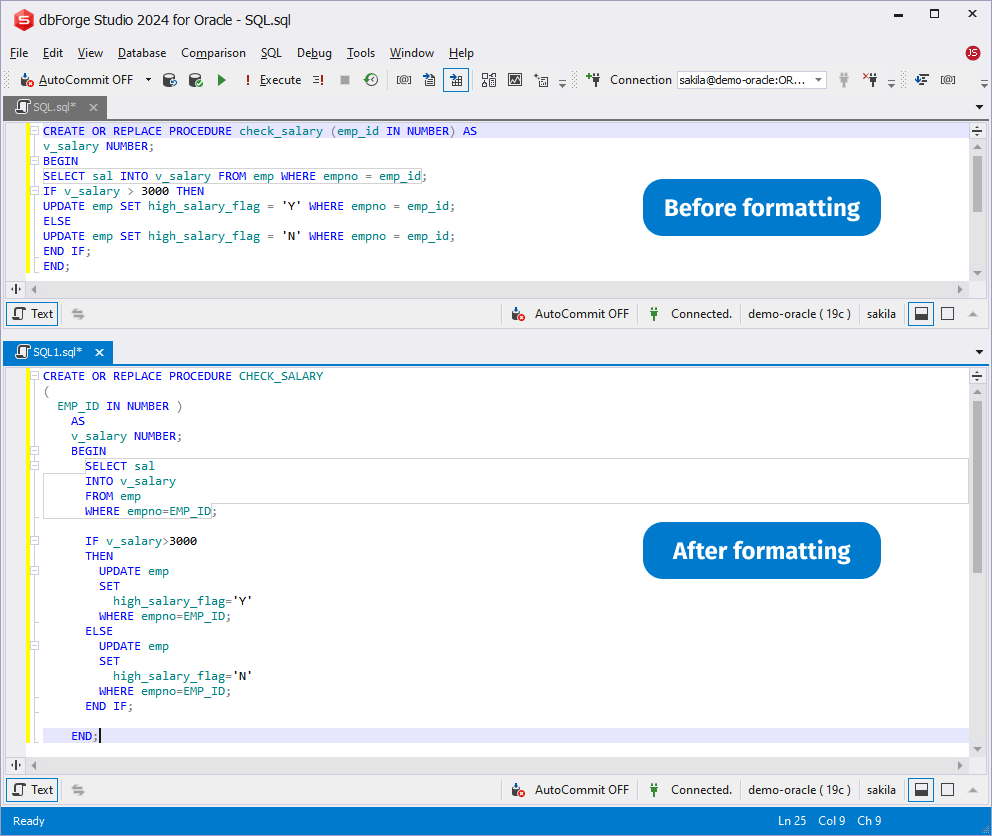Open the Database menu

tap(142, 53)
